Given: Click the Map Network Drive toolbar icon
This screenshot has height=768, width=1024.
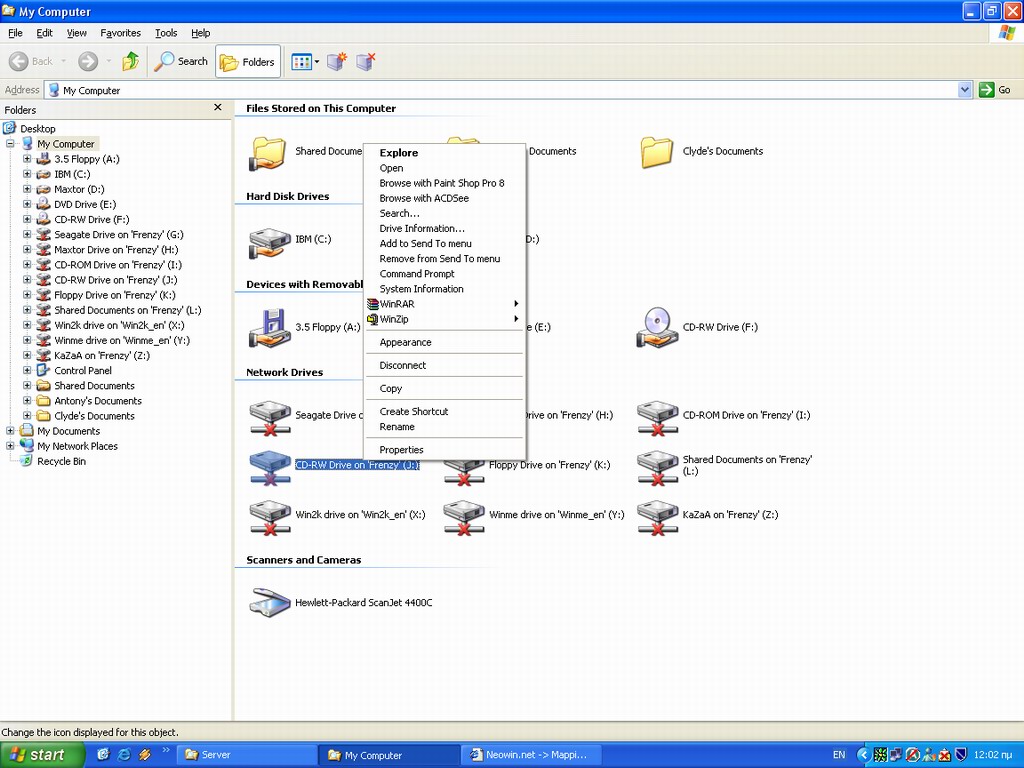Looking at the screenshot, I should [336, 62].
